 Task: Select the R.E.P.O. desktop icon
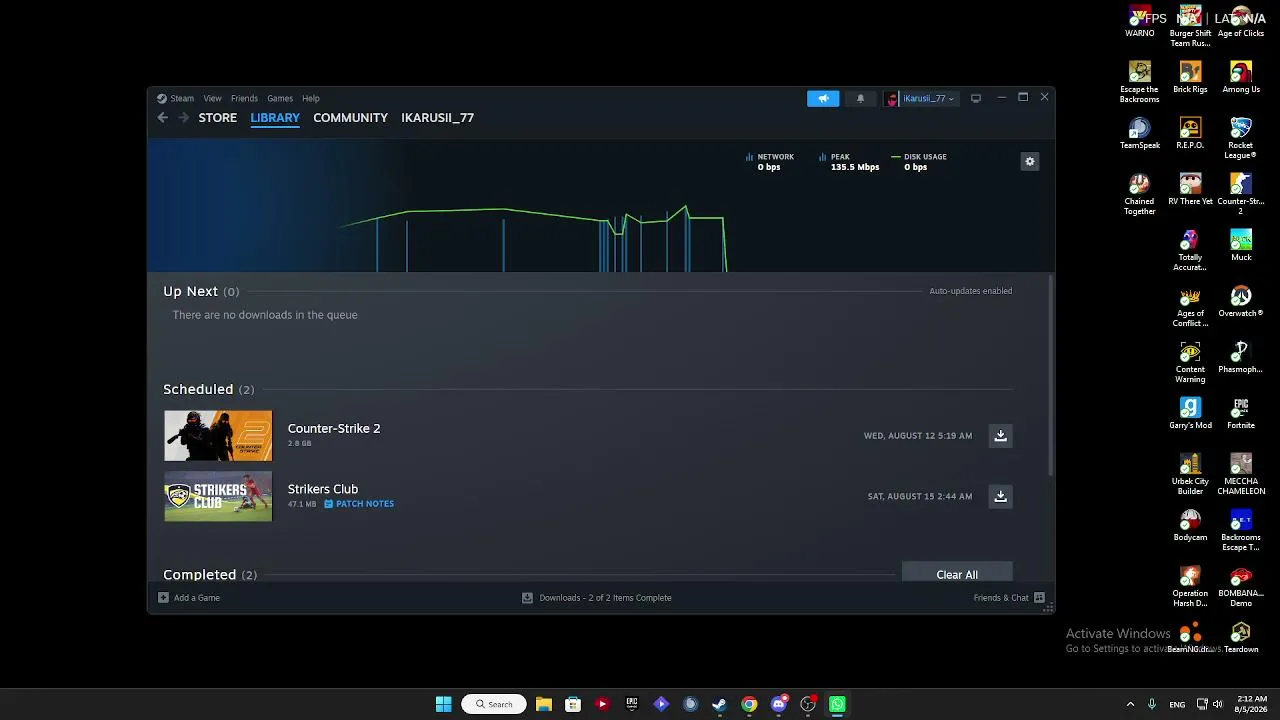(x=1190, y=133)
